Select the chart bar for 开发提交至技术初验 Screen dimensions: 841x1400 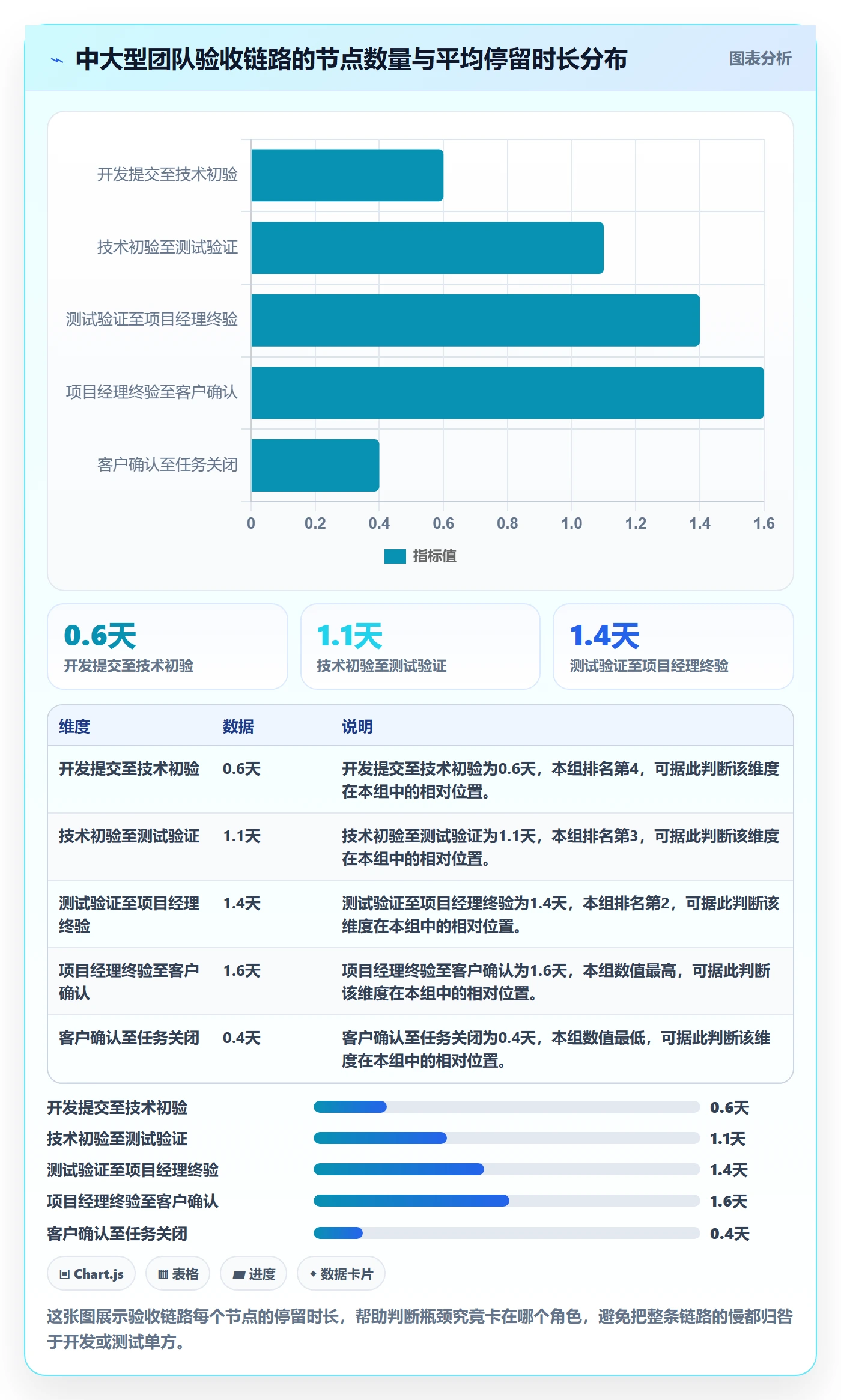[x=347, y=175]
